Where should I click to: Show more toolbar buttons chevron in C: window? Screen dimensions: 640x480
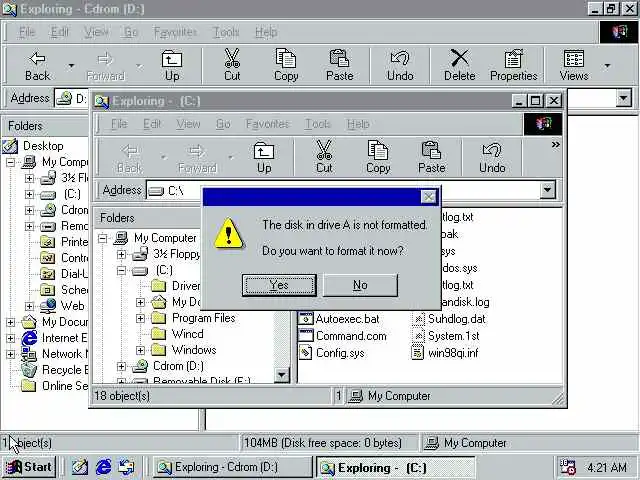555,144
